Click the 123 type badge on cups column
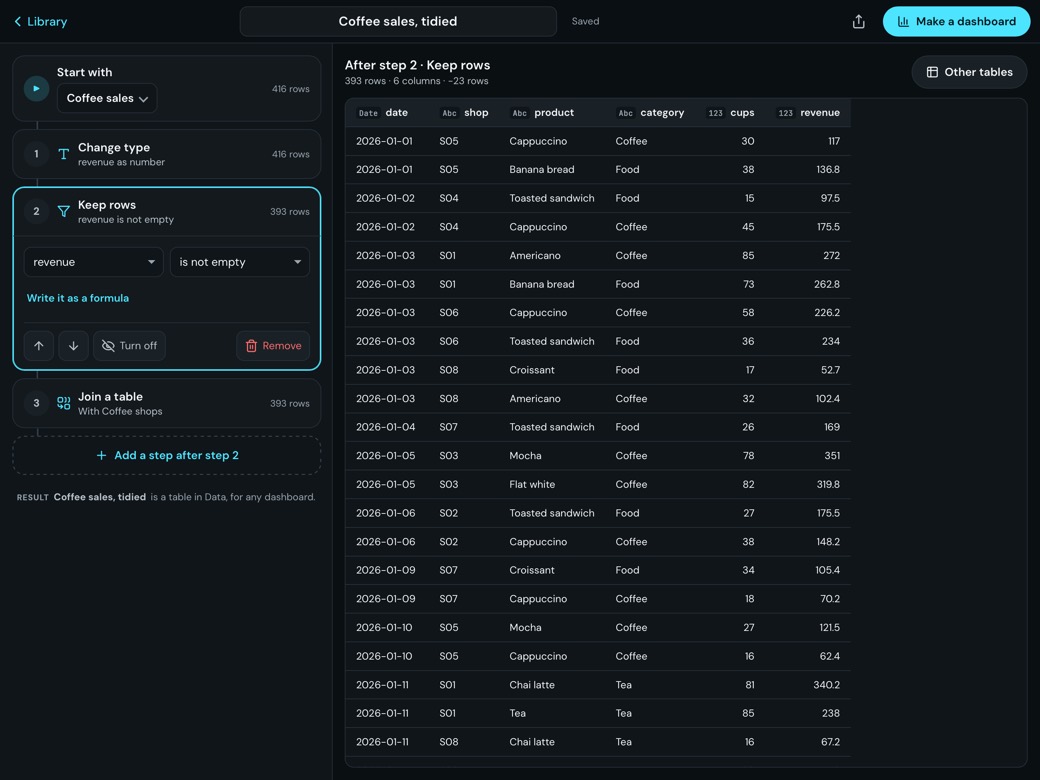This screenshot has width=1040, height=780. (x=716, y=113)
